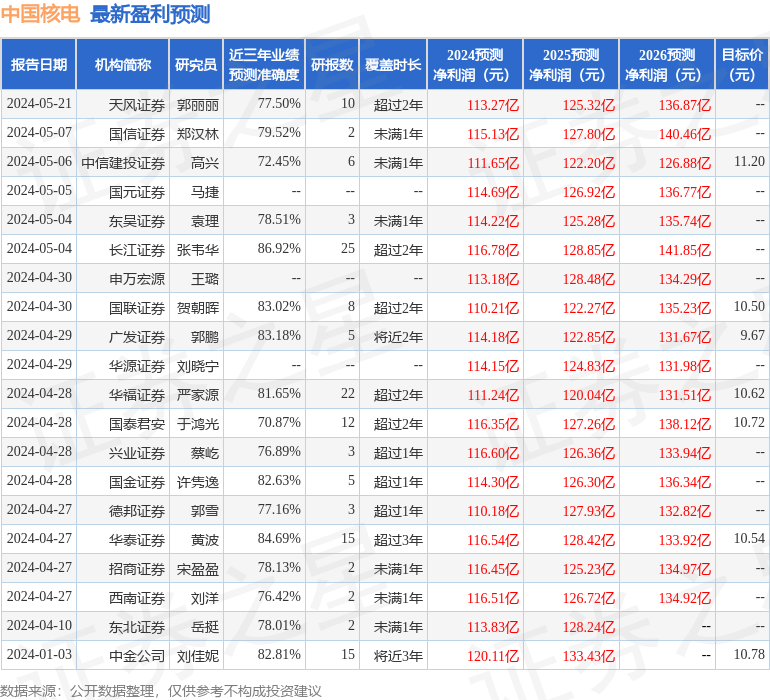Click researcher name 郑汉林

198,134
